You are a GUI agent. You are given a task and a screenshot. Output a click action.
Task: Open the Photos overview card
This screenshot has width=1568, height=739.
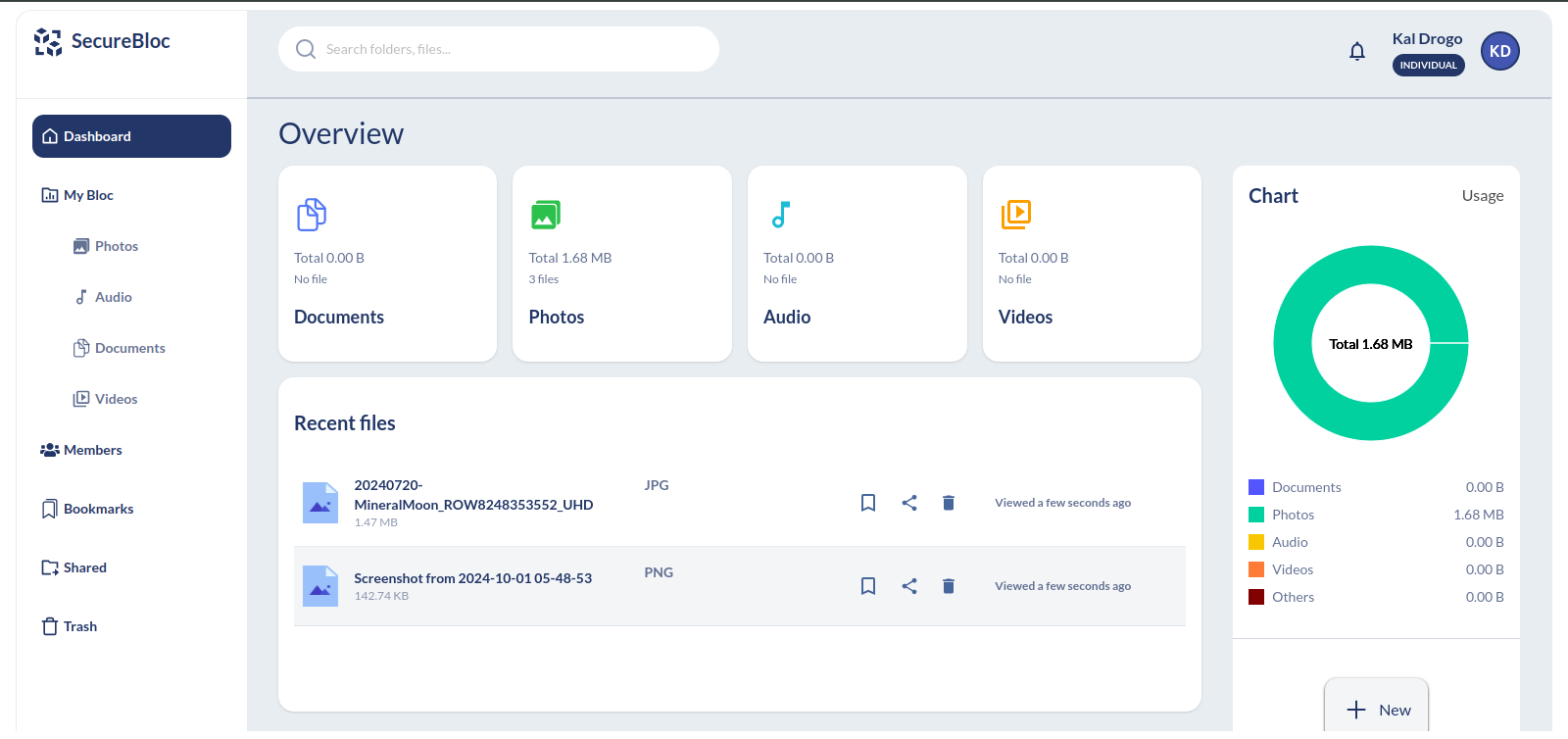click(x=621, y=264)
